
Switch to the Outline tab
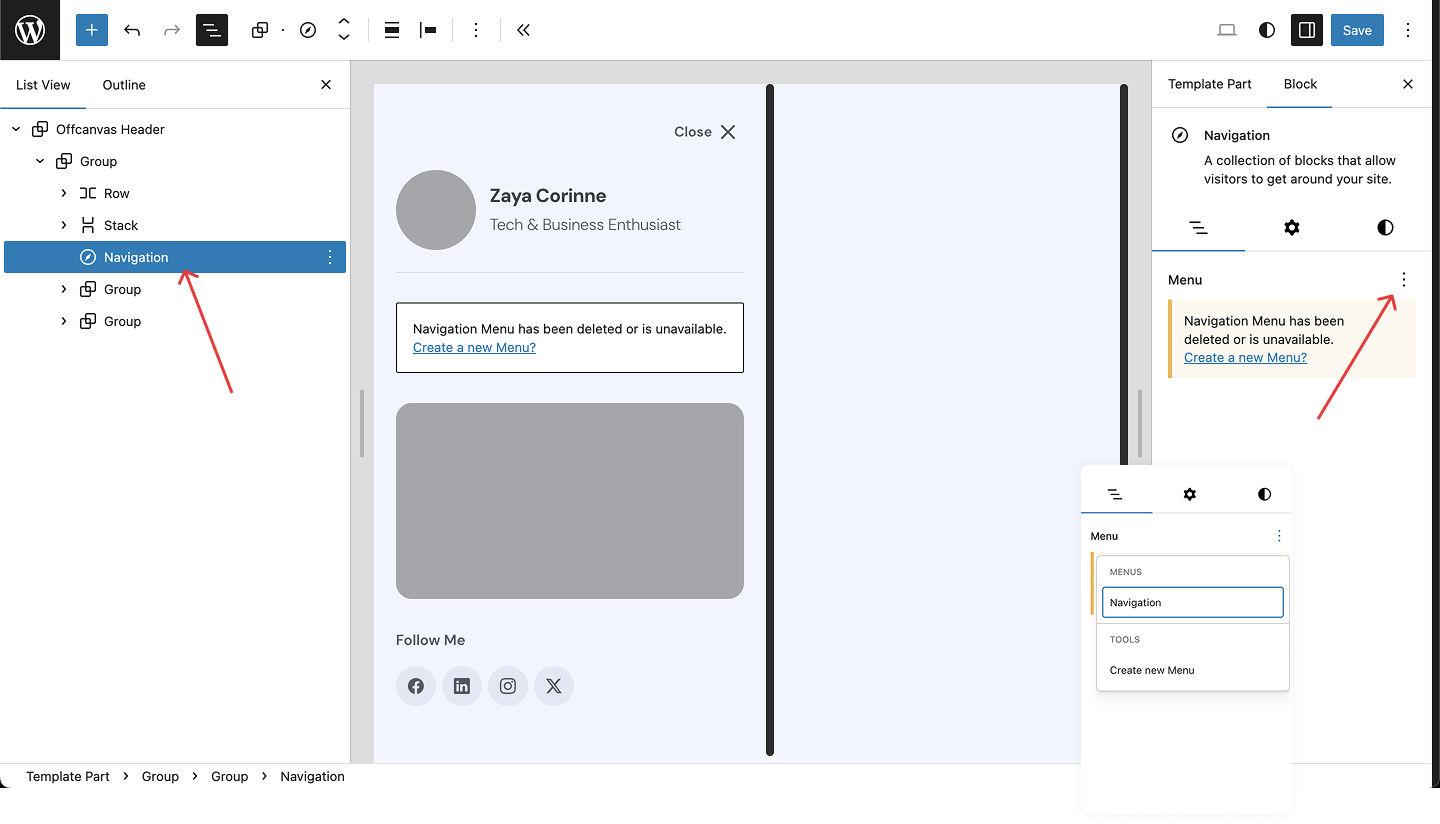124,85
